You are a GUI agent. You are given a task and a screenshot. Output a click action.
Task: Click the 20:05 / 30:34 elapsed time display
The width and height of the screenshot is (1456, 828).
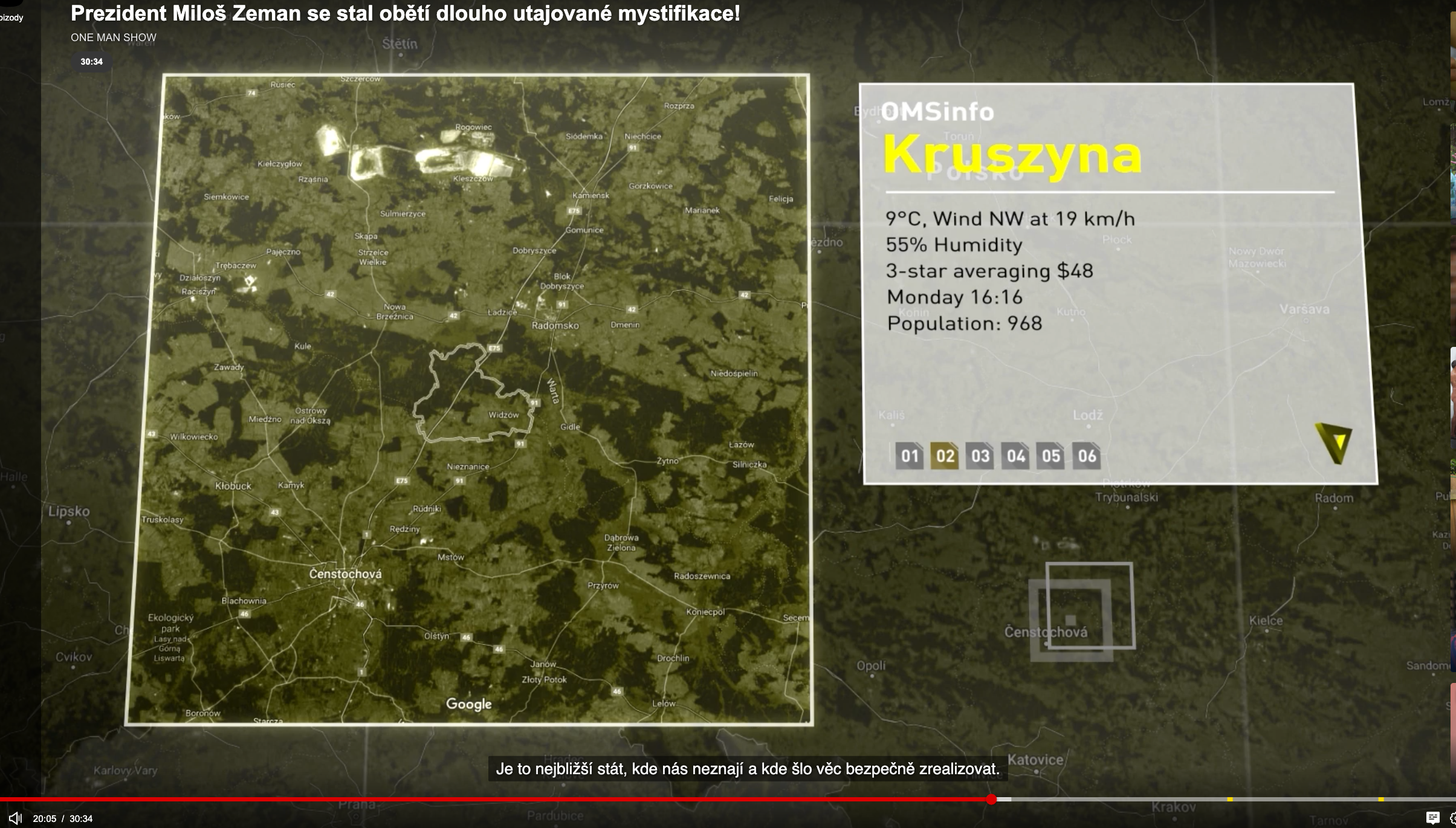coord(63,818)
